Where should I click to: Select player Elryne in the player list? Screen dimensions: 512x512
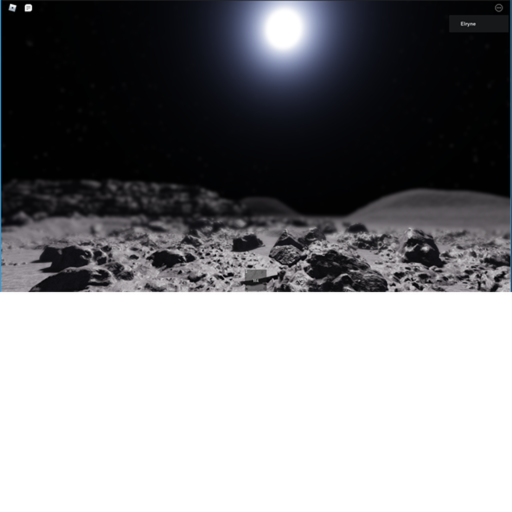[x=479, y=24]
